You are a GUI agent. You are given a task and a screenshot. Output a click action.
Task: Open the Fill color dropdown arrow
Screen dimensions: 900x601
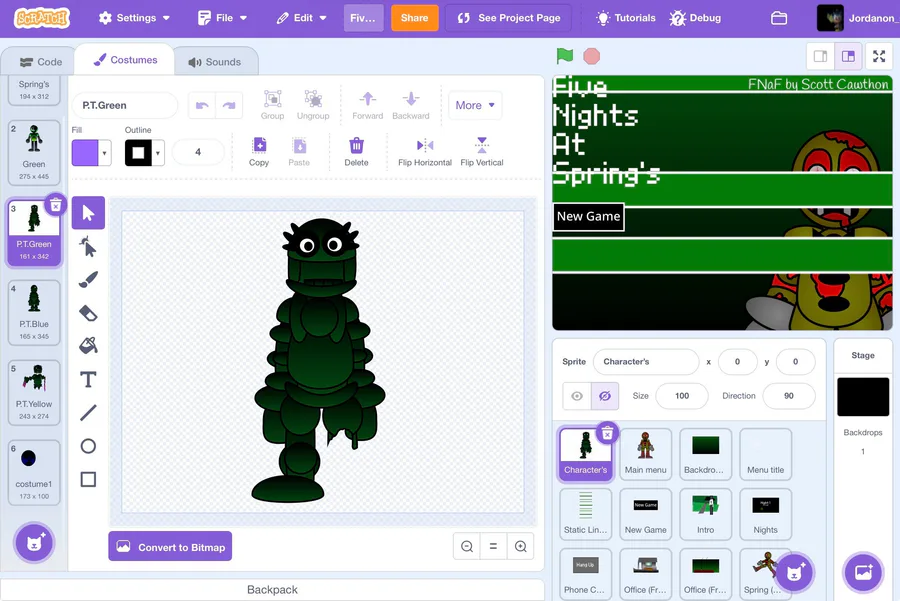[104, 153]
